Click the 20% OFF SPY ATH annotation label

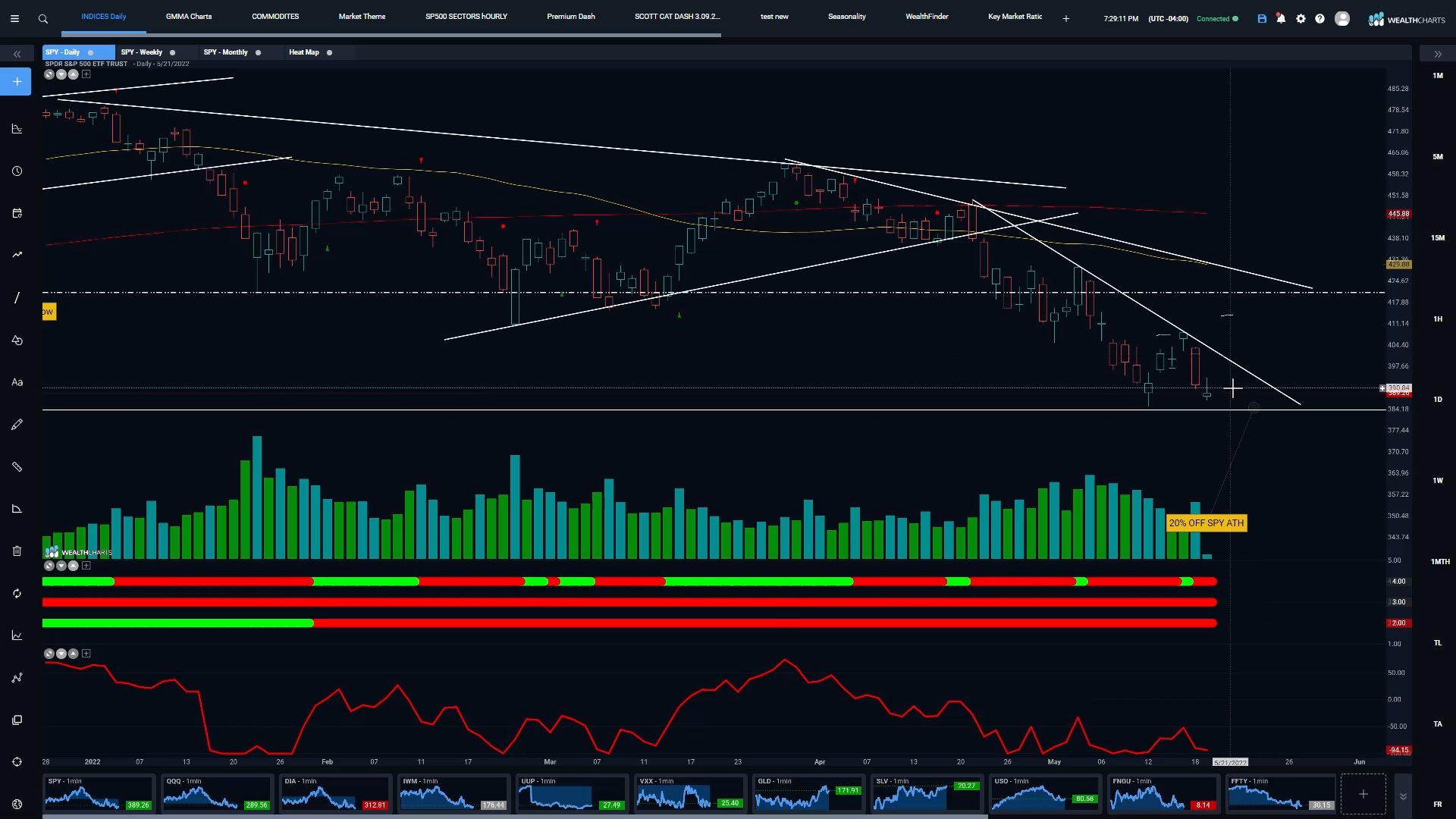pyautogui.click(x=1206, y=523)
